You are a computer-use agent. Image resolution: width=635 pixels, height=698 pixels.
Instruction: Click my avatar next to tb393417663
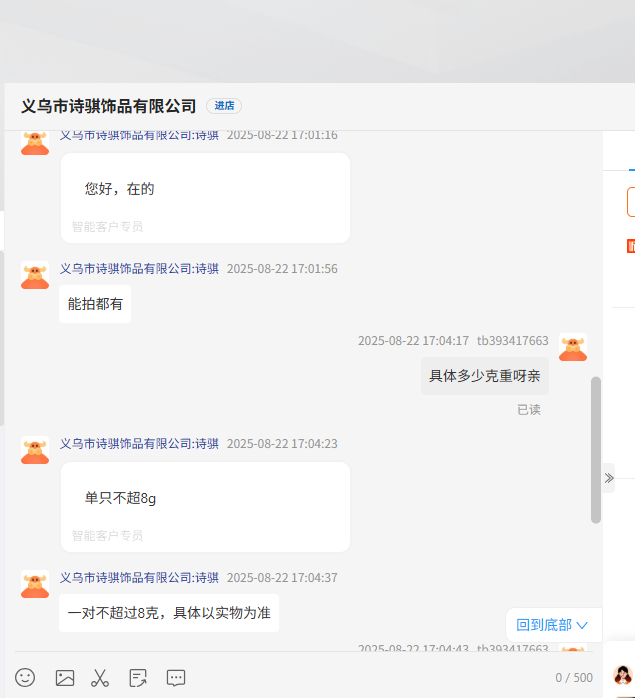tap(573, 347)
